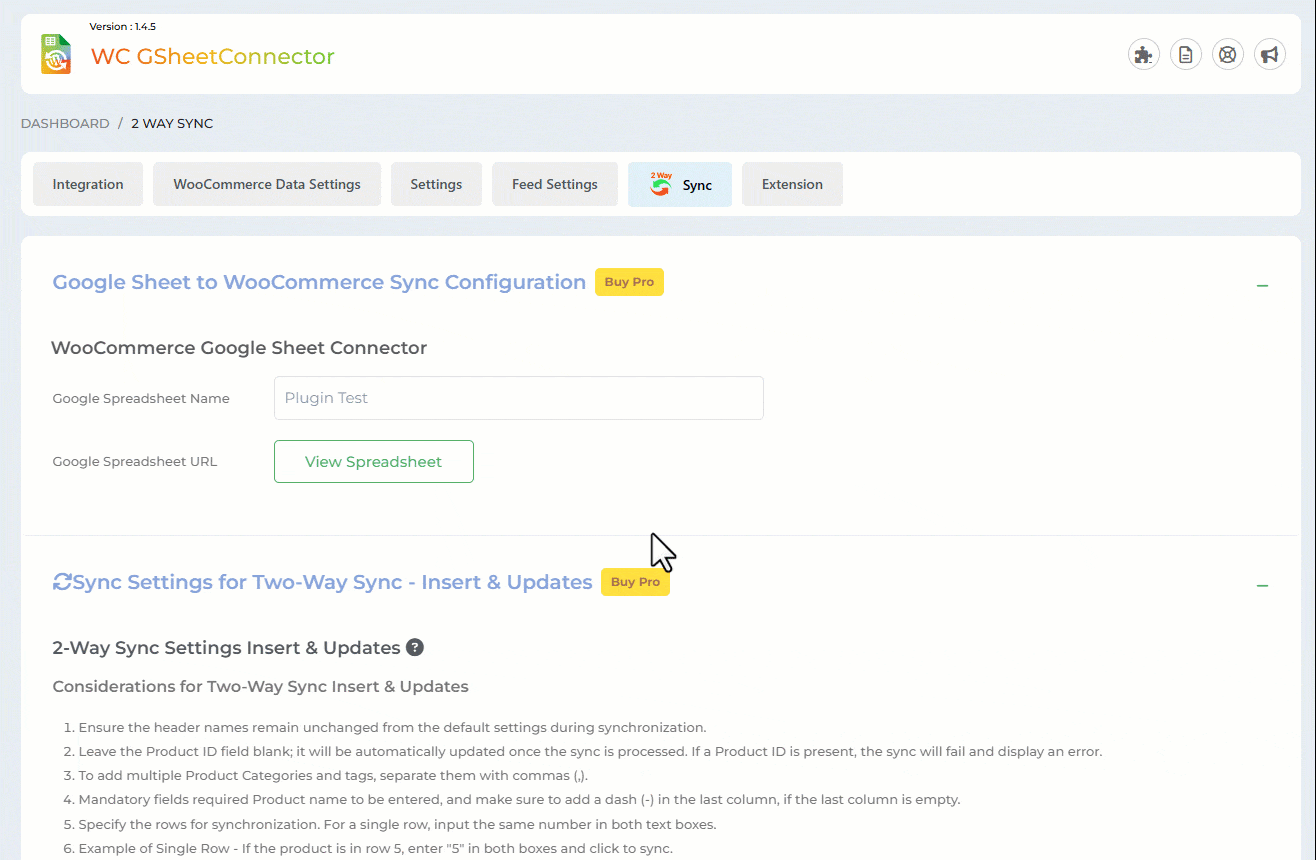Image resolution: width=1316 pixels, height=860 pixels.
Task: Click the help question mark icon
Action: coord(414,648)
